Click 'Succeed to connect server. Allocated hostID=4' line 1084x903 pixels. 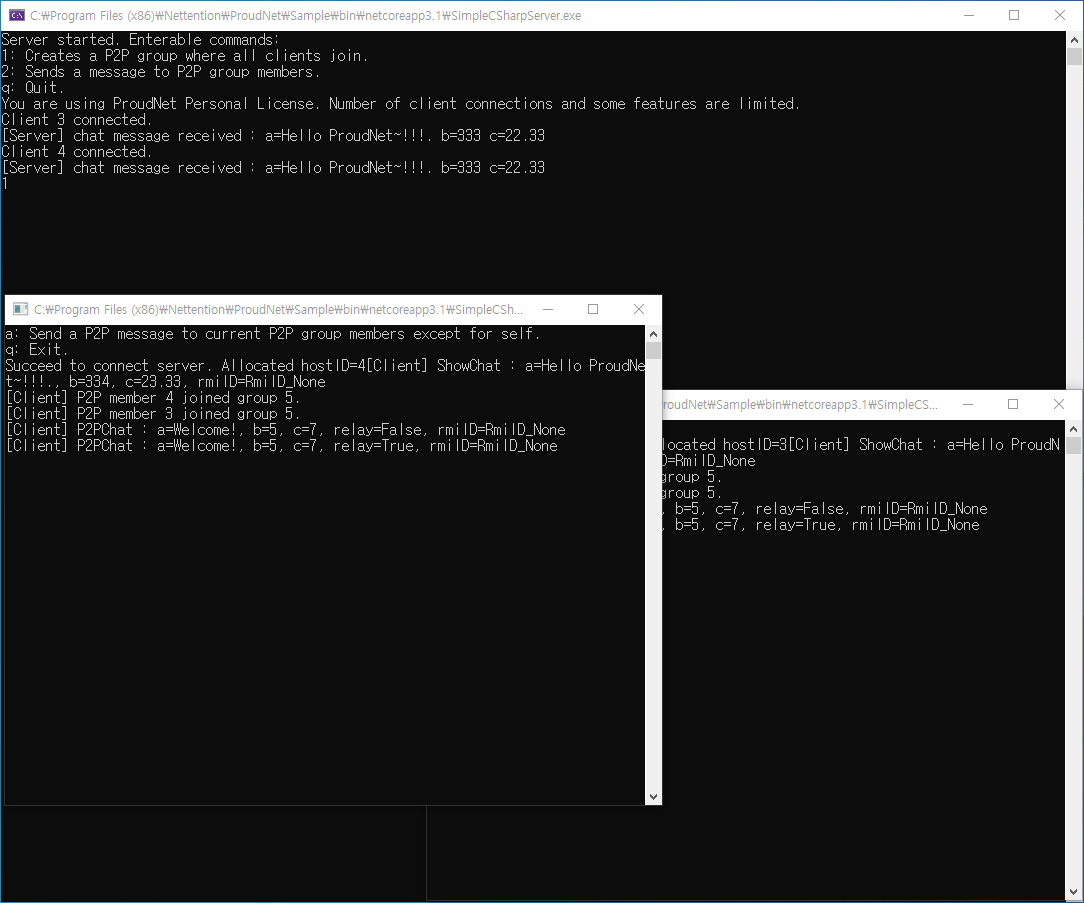[x=325, y=365]
